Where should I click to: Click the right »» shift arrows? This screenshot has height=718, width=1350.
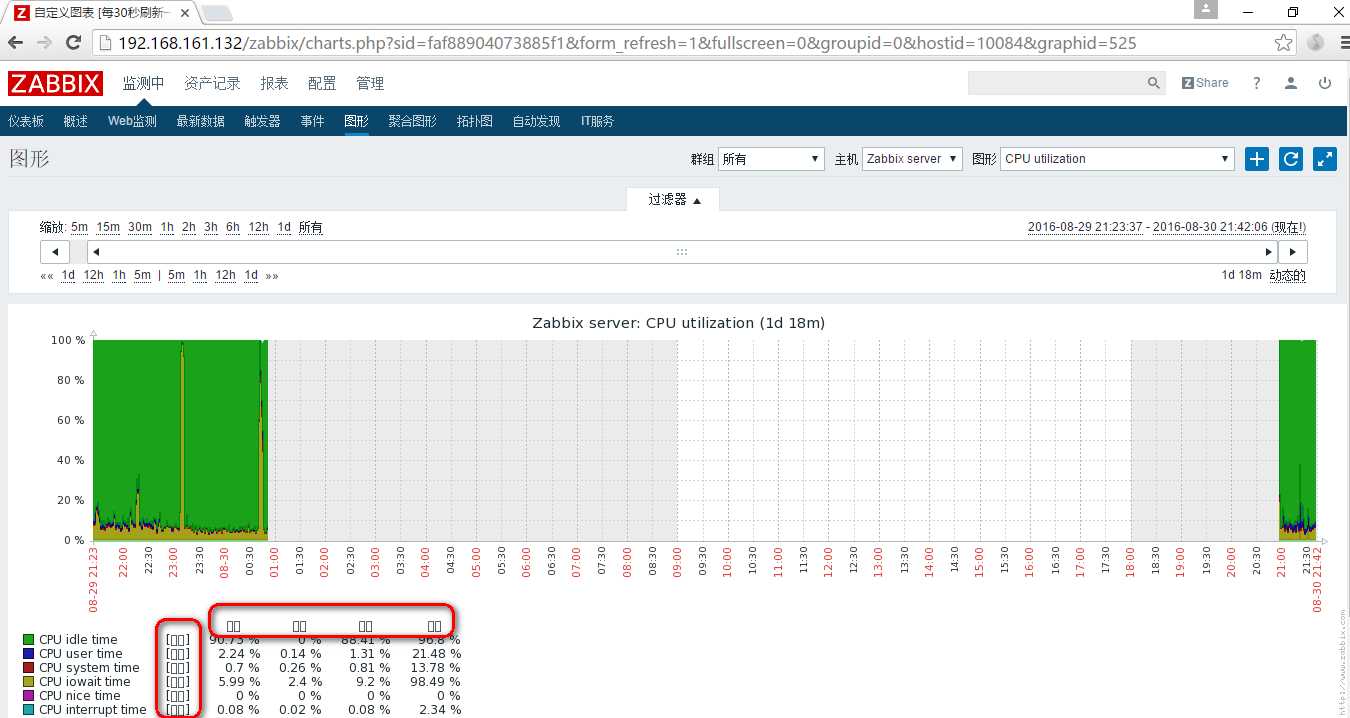point(272,275)
